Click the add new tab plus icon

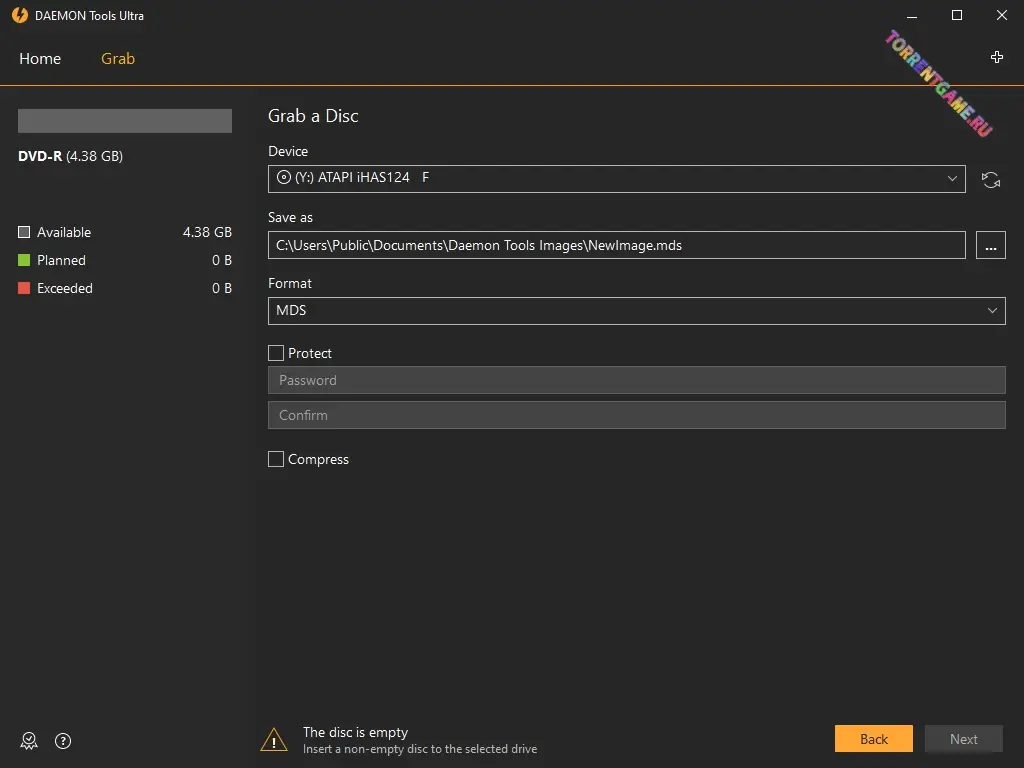point(996,58)
